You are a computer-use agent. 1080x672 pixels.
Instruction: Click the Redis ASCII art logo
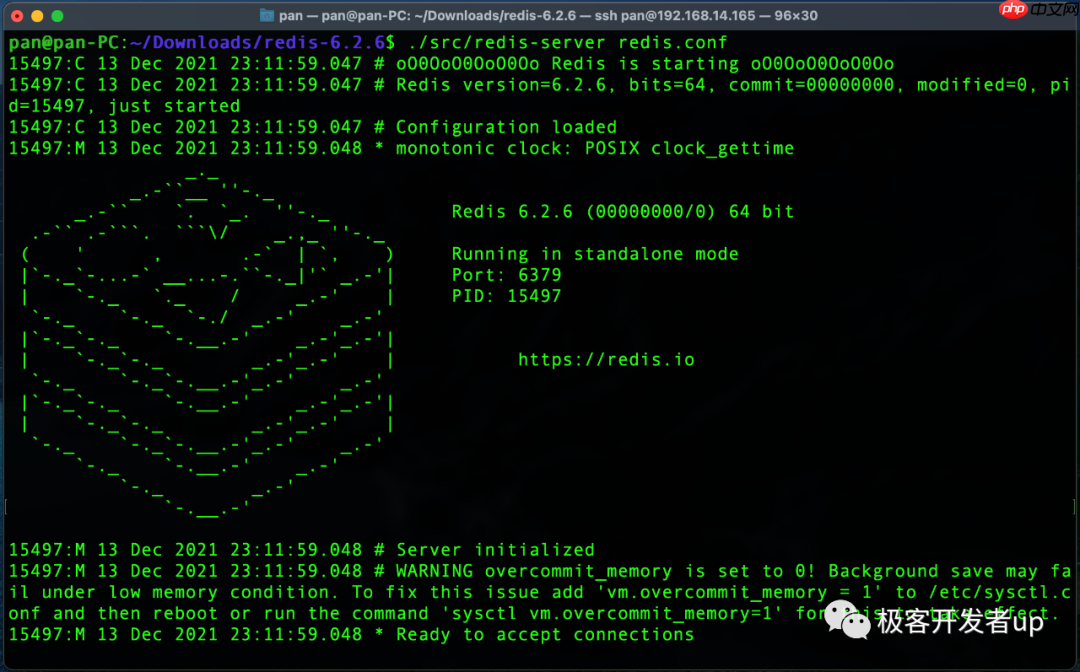coord(208,344)
